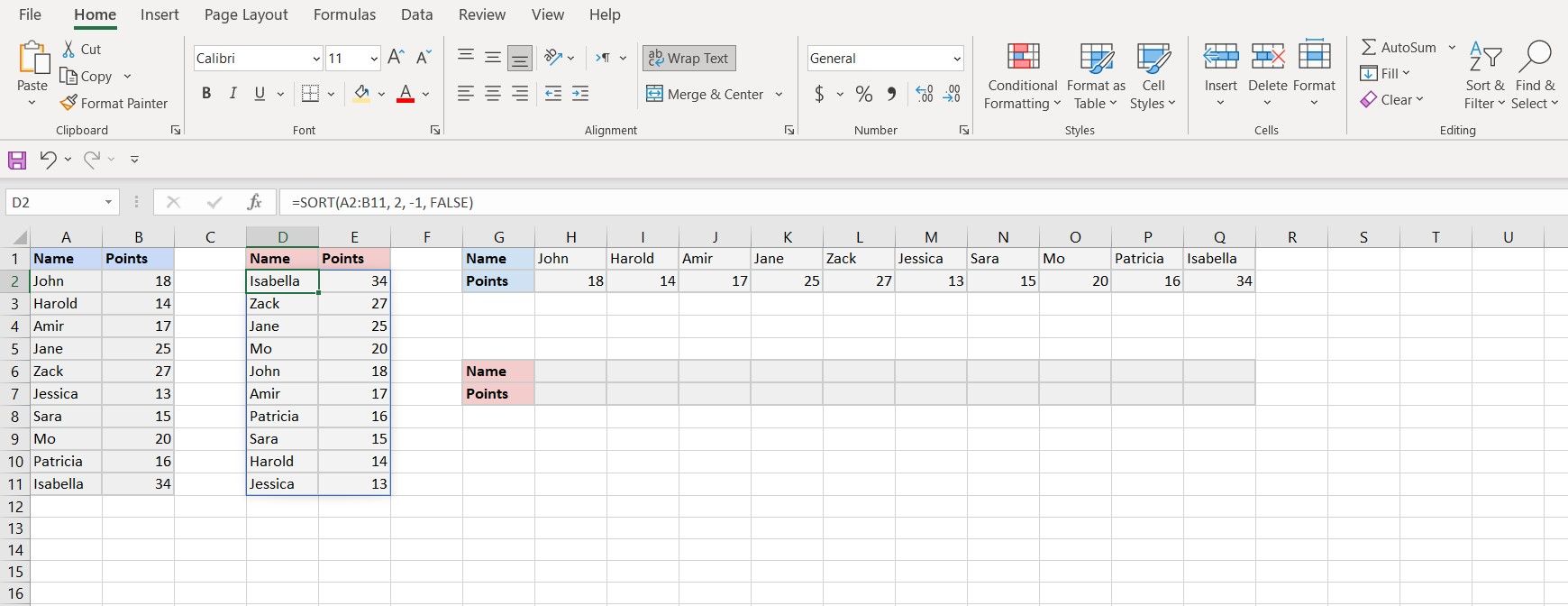Toggle Bottom Align

point(520,58)
